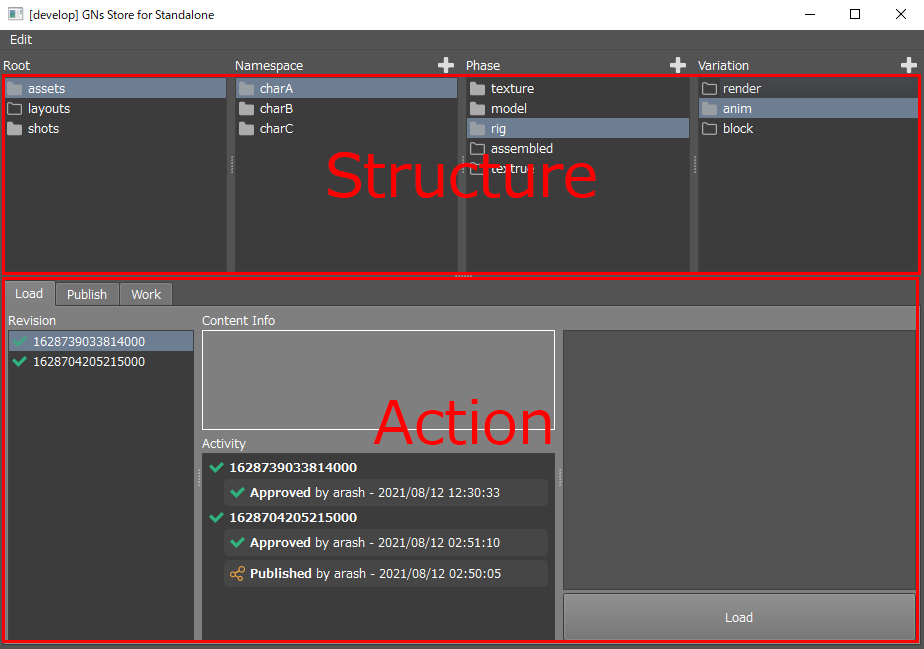Click the Published share icon in Activity
This screenshot has height=649, width=924.
[x=237, y=574]
